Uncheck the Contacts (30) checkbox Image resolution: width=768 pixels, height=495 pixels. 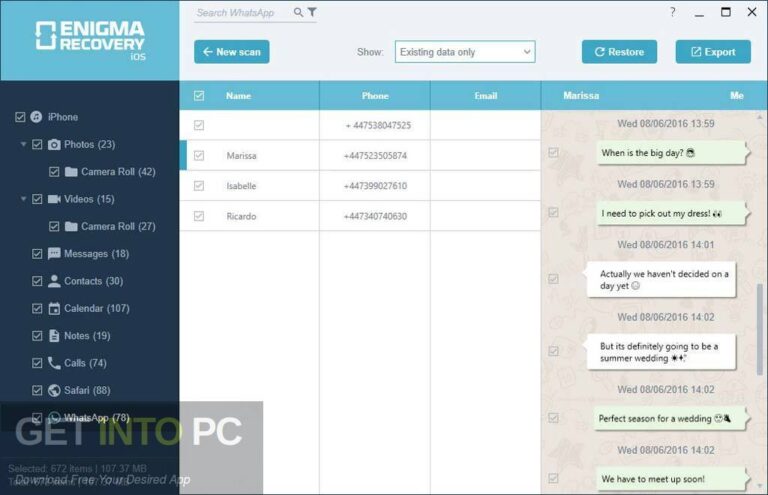[37, 281]
